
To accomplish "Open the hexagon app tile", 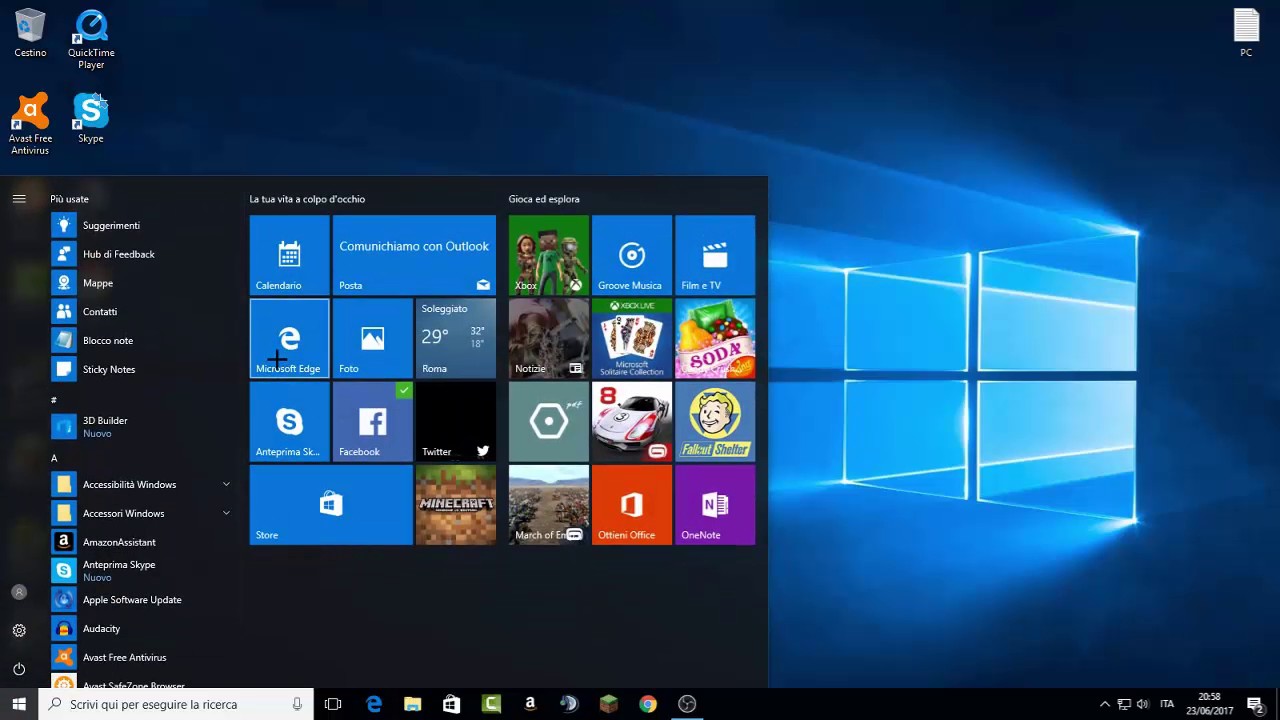I will pos(548,421).
